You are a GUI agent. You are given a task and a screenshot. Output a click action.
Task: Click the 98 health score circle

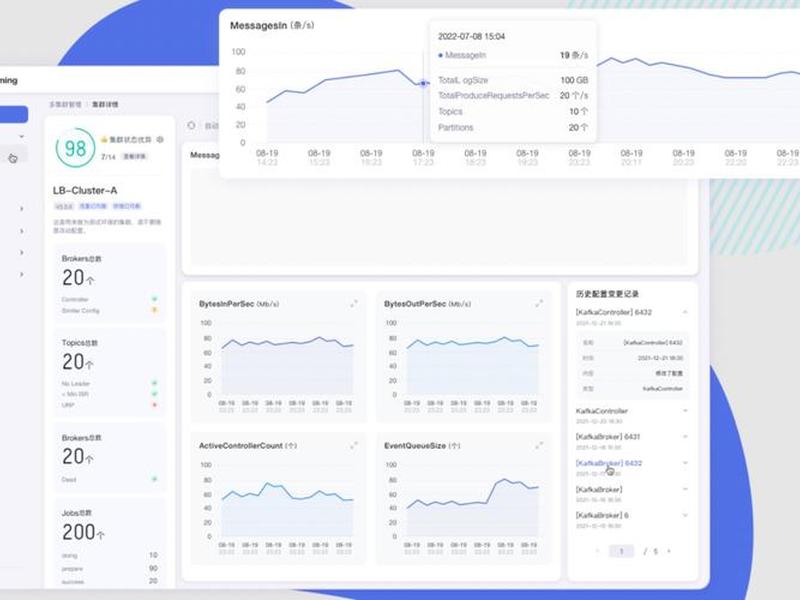pyautogui.click(x=76, y=148)
